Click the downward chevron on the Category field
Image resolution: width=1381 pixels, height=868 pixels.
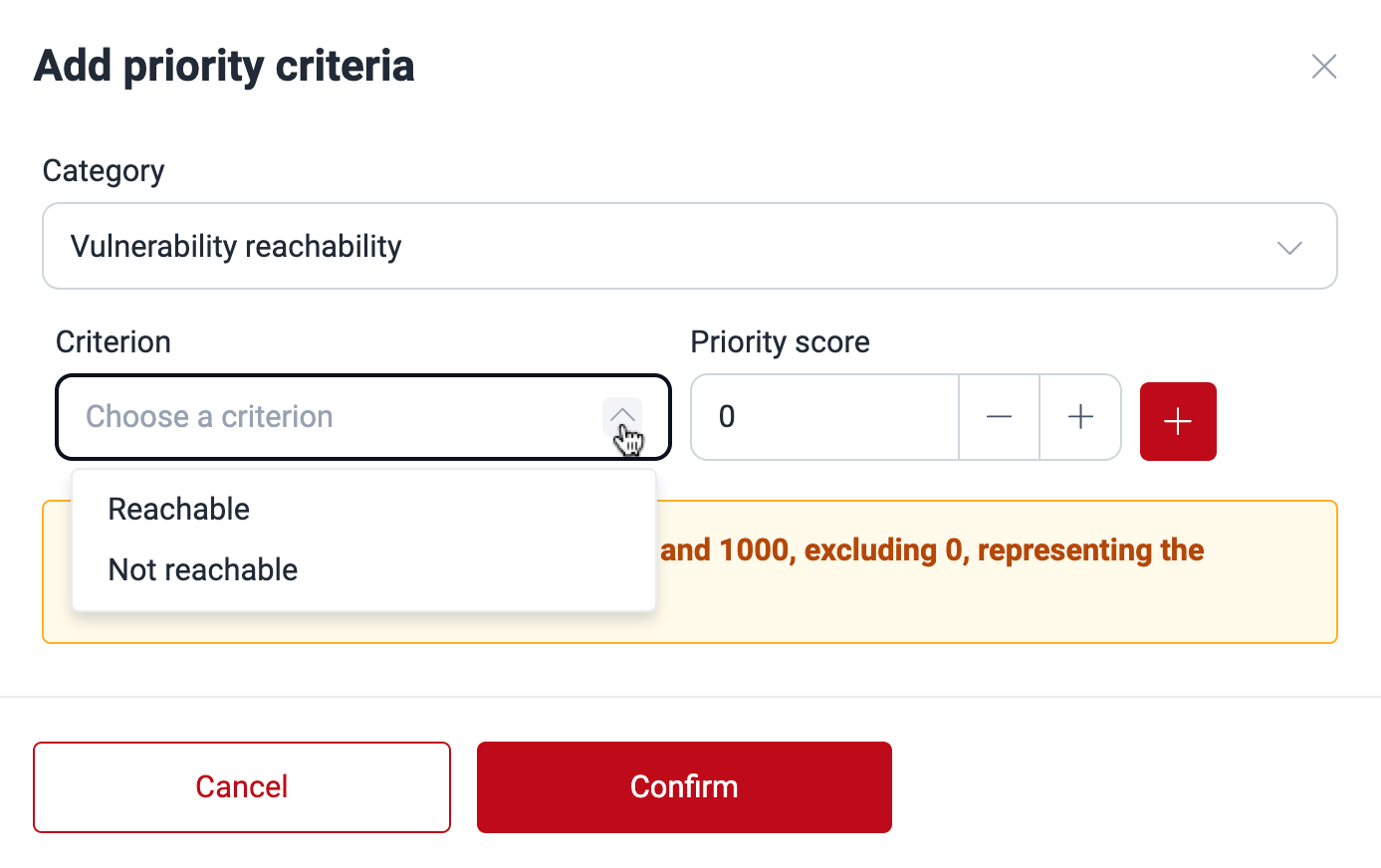click(1289, 248)
